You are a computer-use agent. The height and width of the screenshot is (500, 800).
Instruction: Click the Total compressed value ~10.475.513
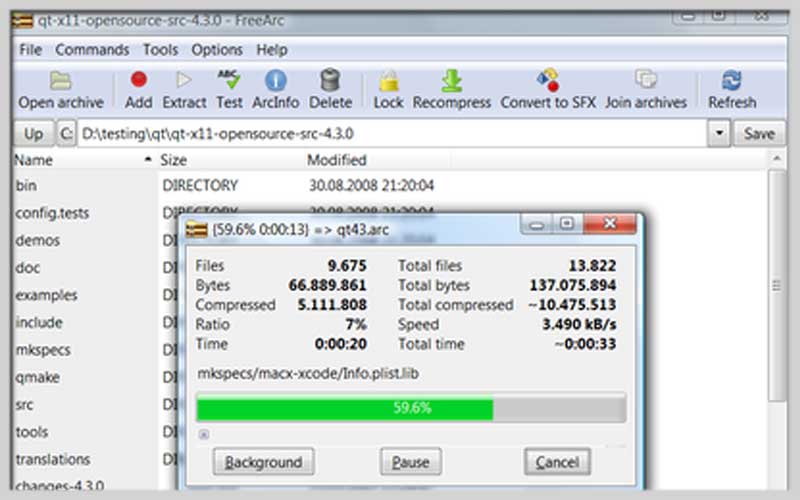pyautogui.click(x=572, y=305)
